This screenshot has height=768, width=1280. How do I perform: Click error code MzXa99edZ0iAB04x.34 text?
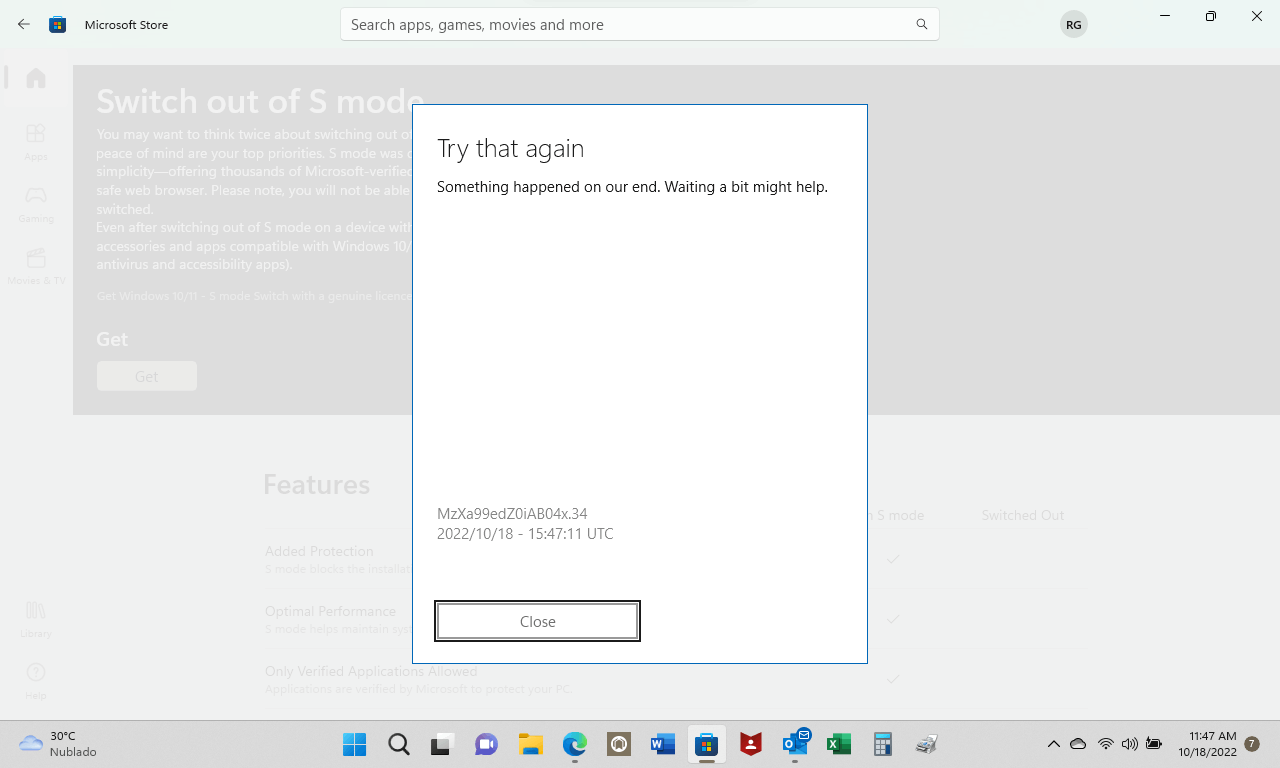point(512,514)
